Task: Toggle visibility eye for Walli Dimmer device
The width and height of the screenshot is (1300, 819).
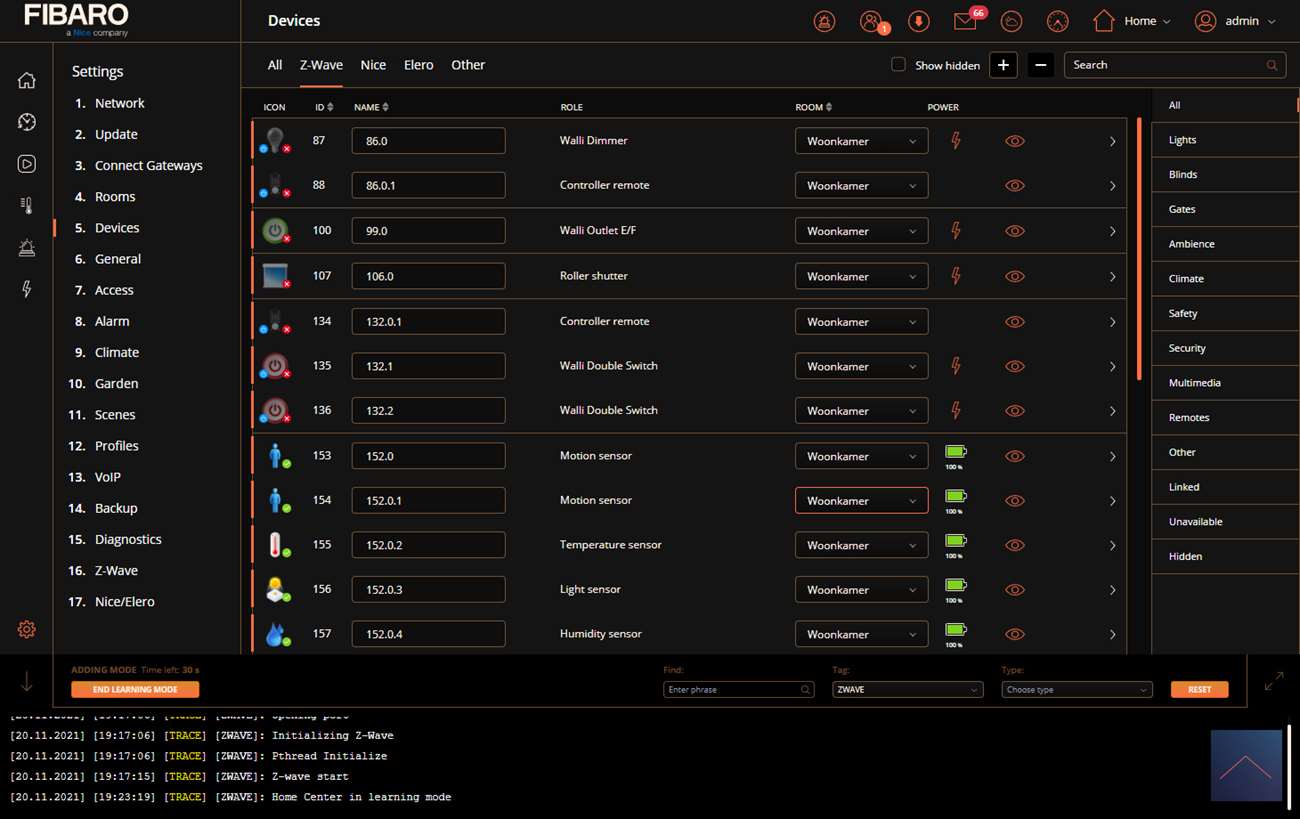Action: point(1014,141)
